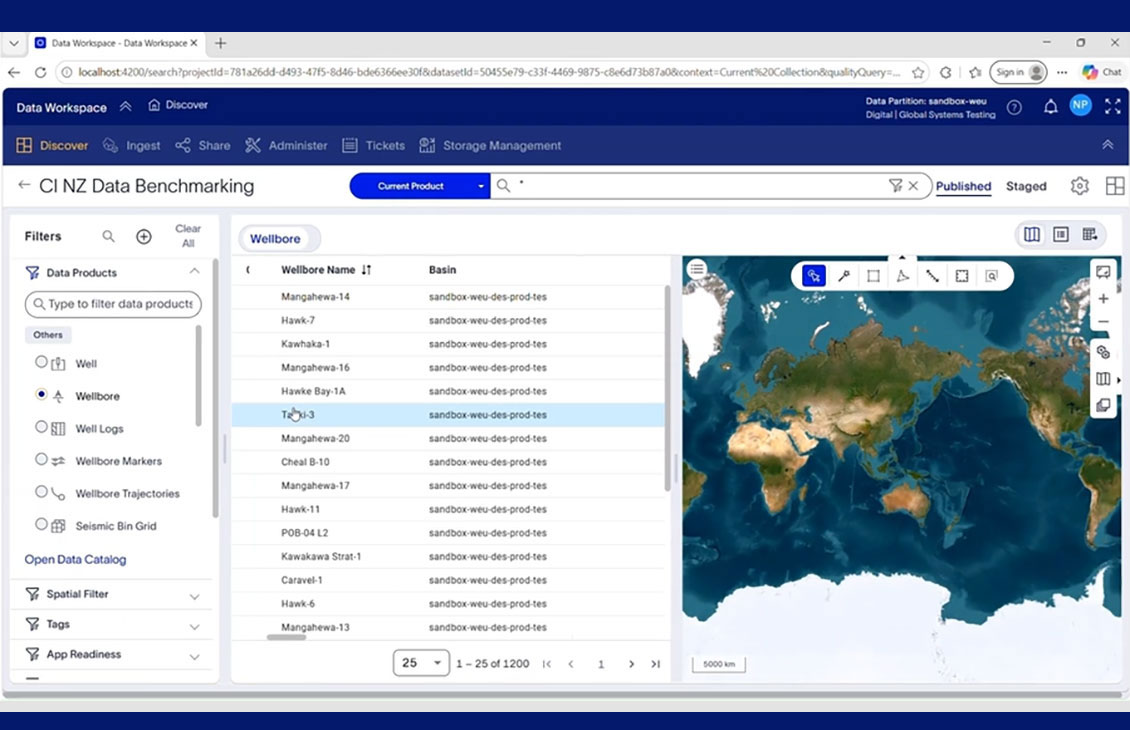Go to the Share section
Screen dimensions: 1130x730
click(x=203, y=146)
